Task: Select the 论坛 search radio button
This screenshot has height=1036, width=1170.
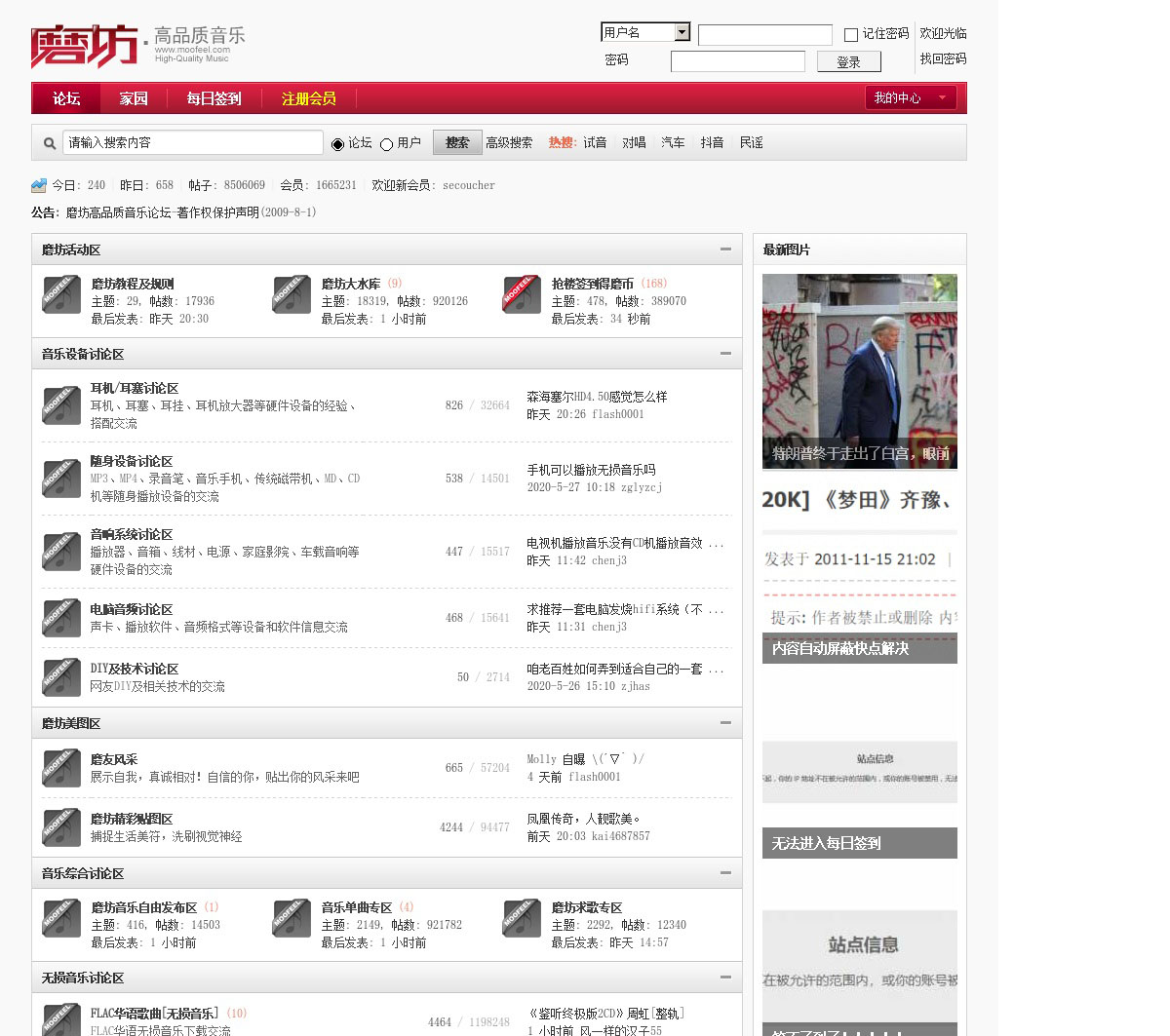Action: click(338, 144)
